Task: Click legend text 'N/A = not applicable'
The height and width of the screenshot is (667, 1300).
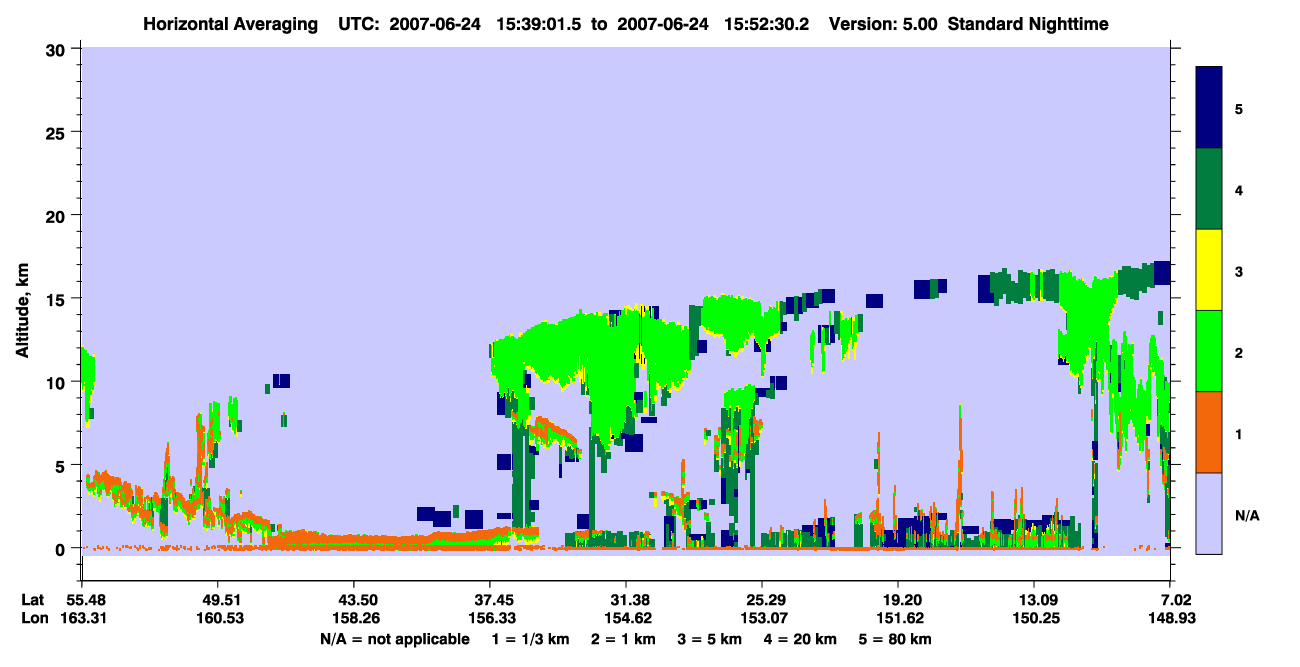Action: [x=394, y=639]
